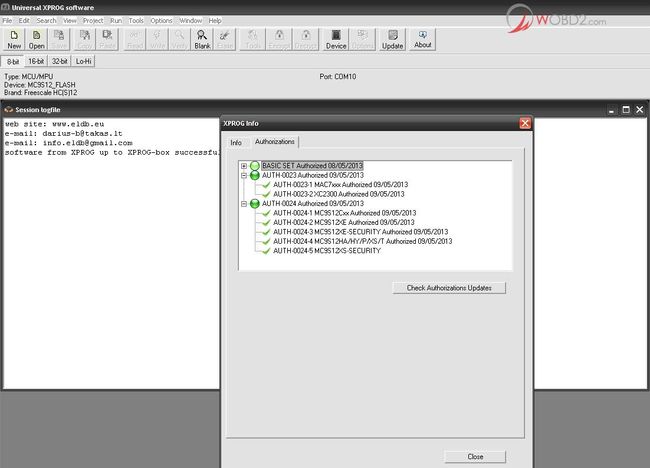Click the Session logfile title icon

coord(8,110)
